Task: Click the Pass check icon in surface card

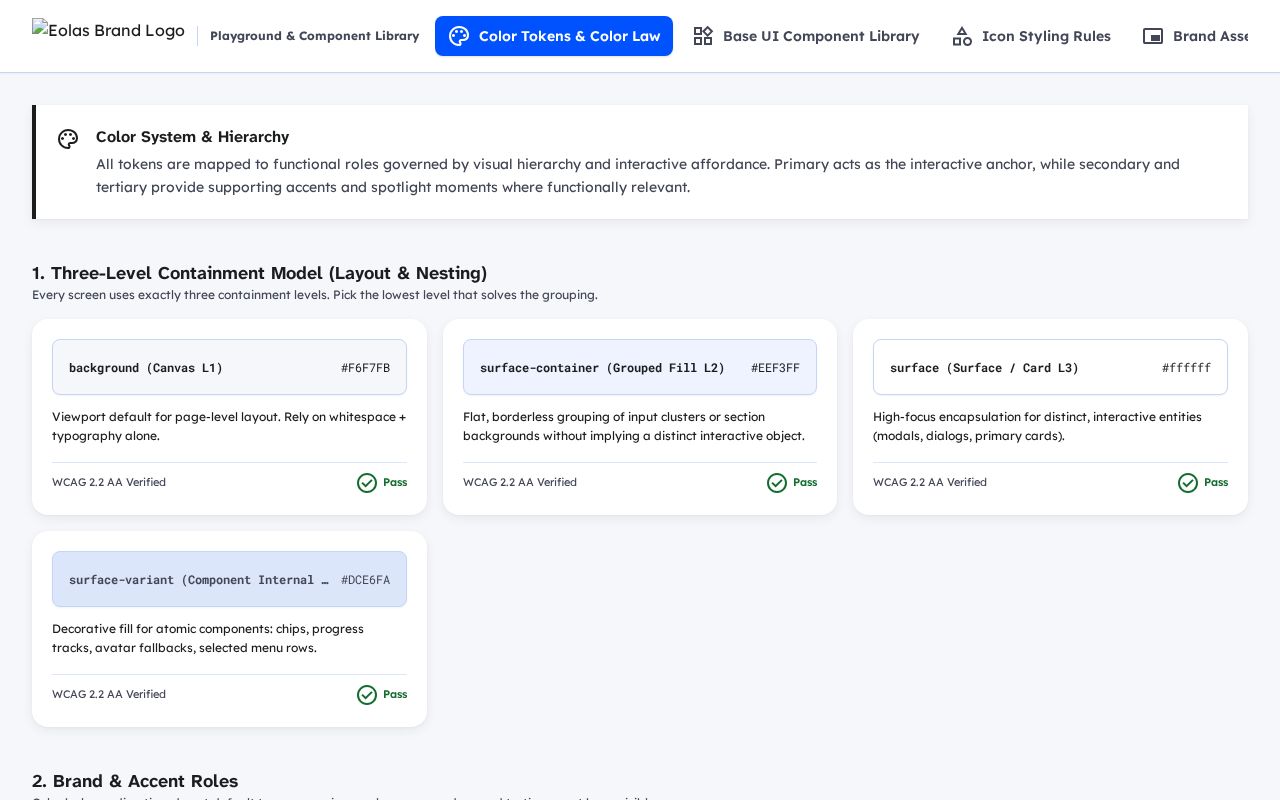Action: 1188,483
